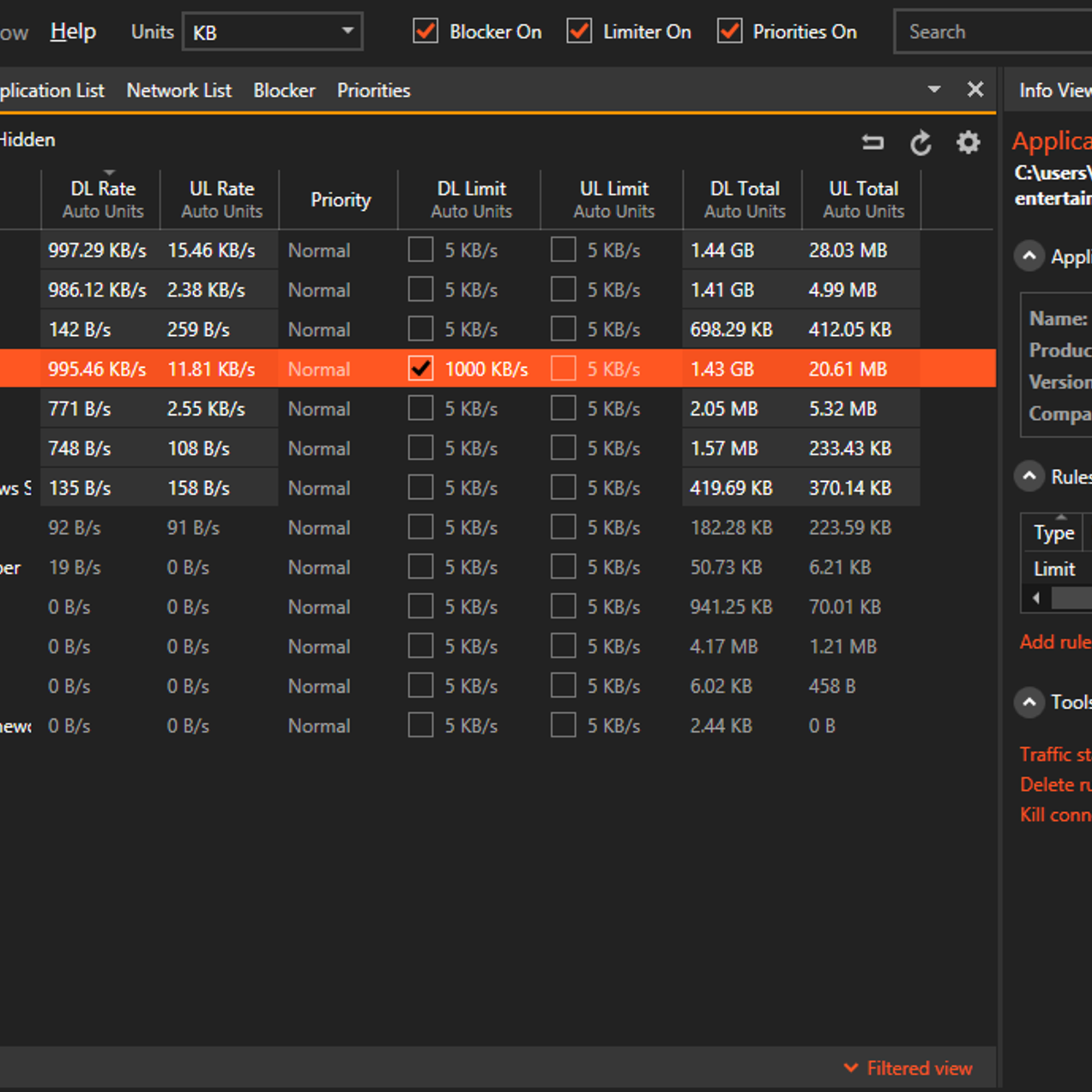Click the reset columns swap-arrow icon

pos(872,143)
